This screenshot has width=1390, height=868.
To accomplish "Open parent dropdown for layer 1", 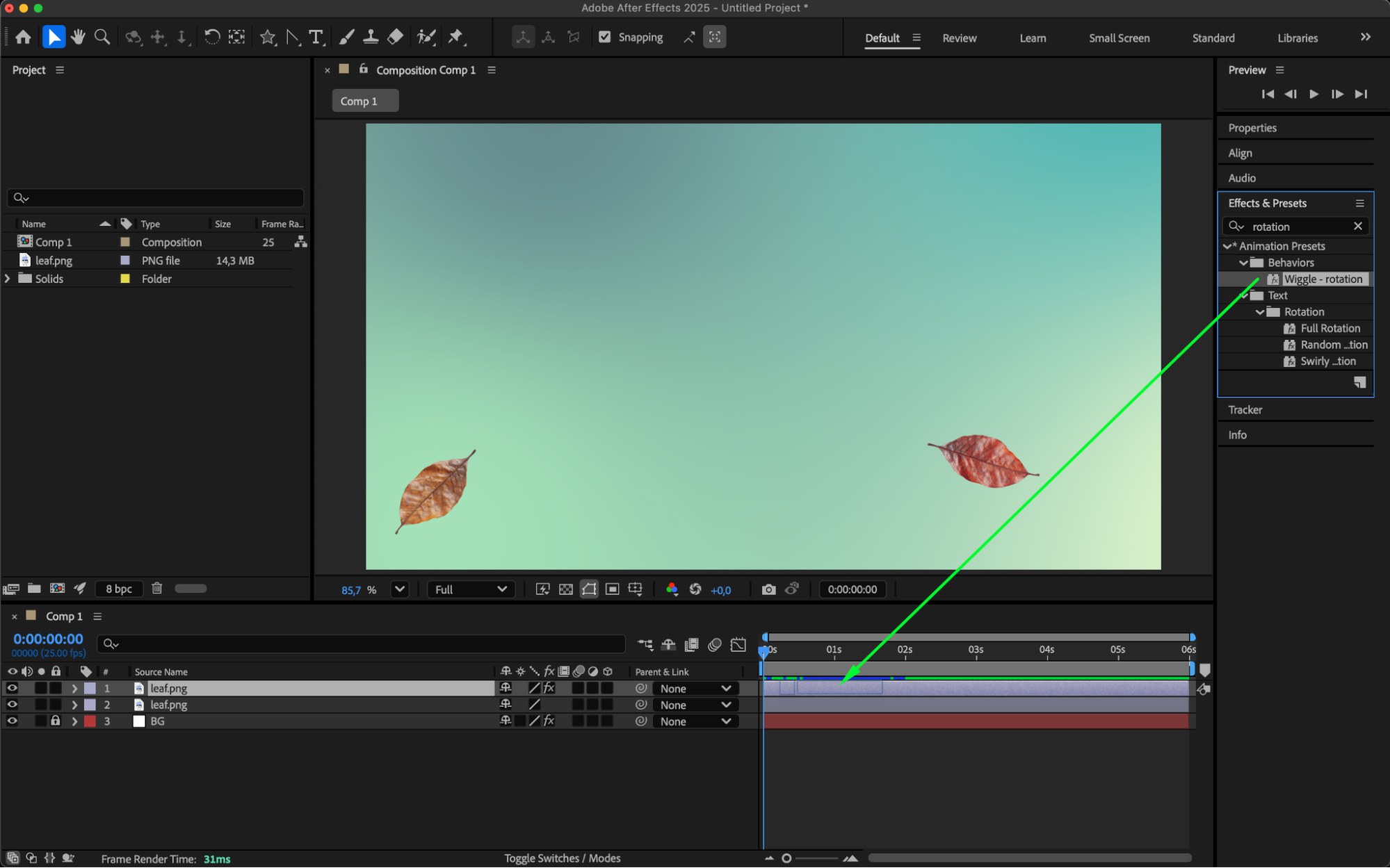I will [694, 688].
